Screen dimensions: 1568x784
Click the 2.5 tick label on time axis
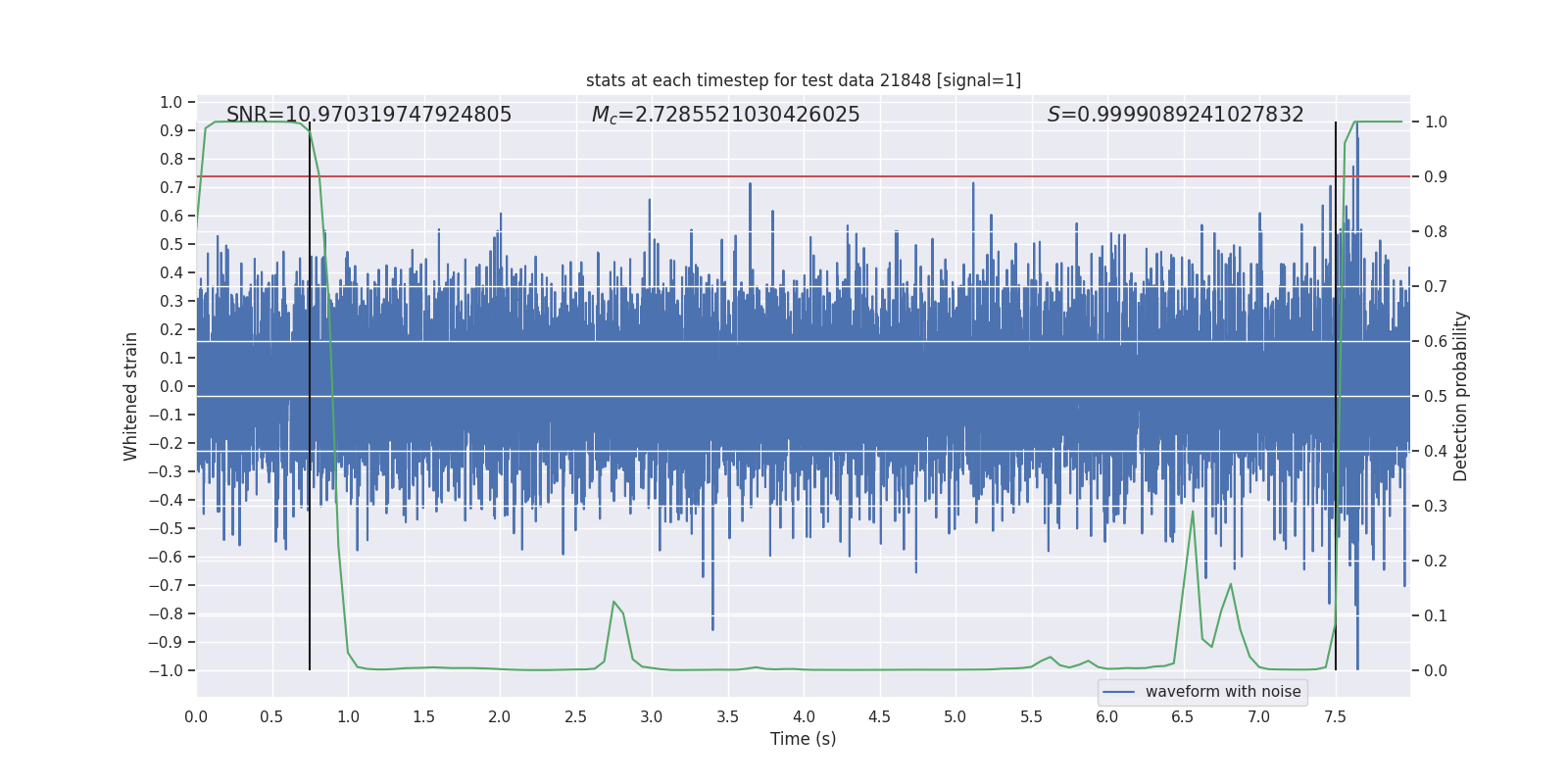click(576, 716)
